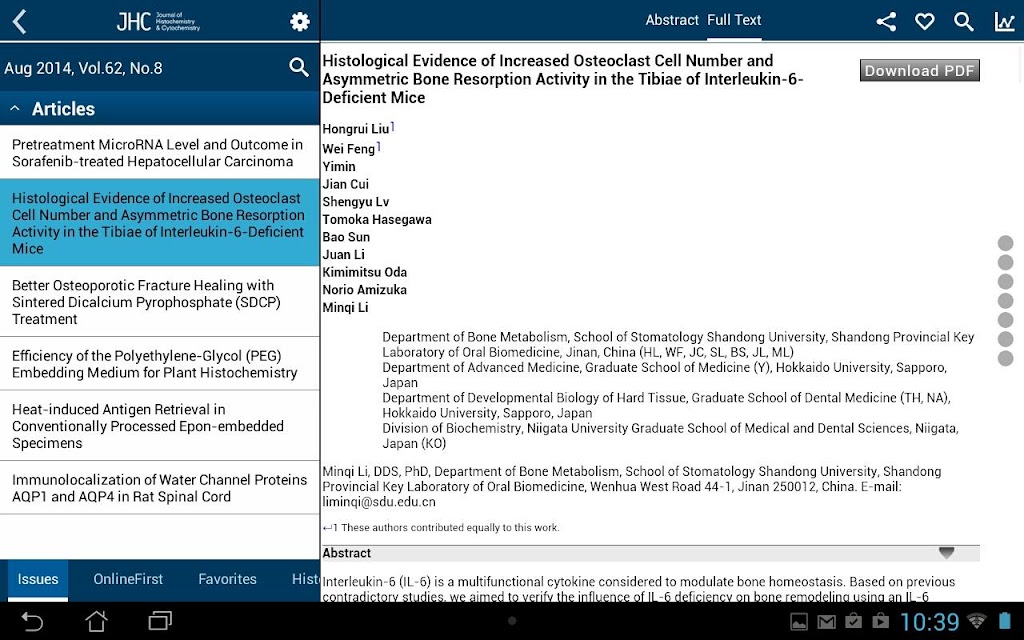Click search icon beside Aug 2014 issue
1024x640 pixels.
pyautogui.click(x=298, y=67)
